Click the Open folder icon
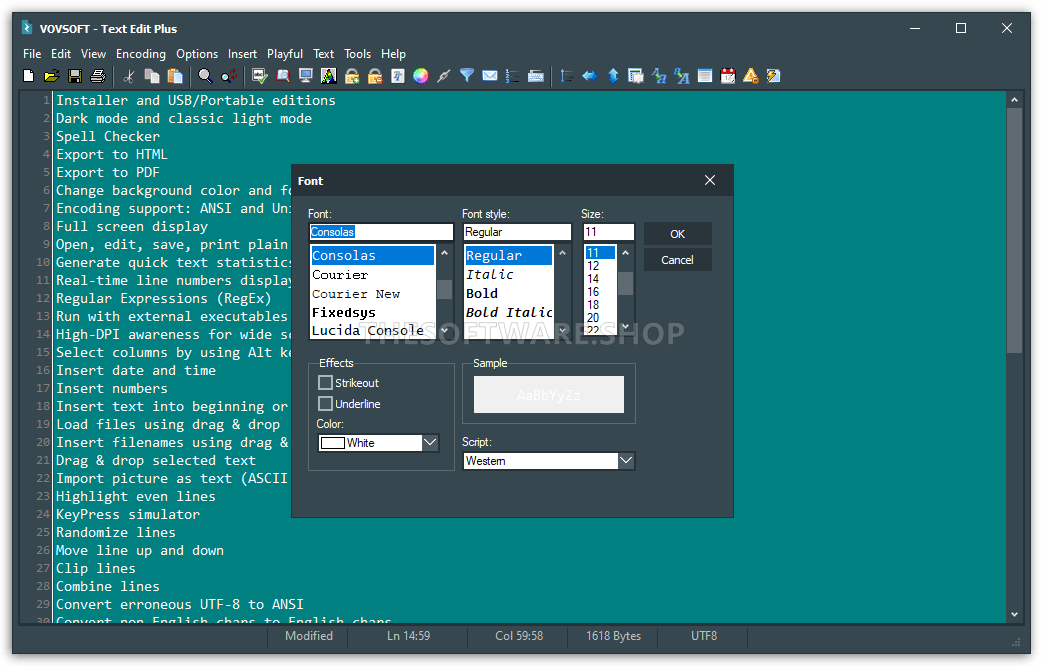1043x666 pixels. click(x=52, y=76)
